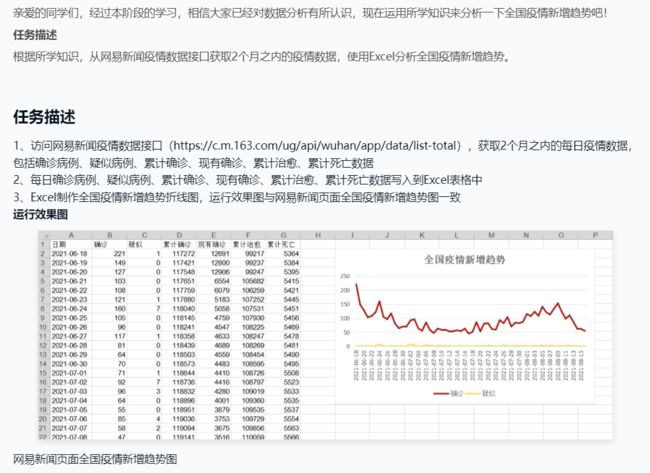Image resolution: width=650 pixels, height=473 pixels.
Task: Click the chart title 全国疫情新增趋势
Action: click(x=465, y=260)
